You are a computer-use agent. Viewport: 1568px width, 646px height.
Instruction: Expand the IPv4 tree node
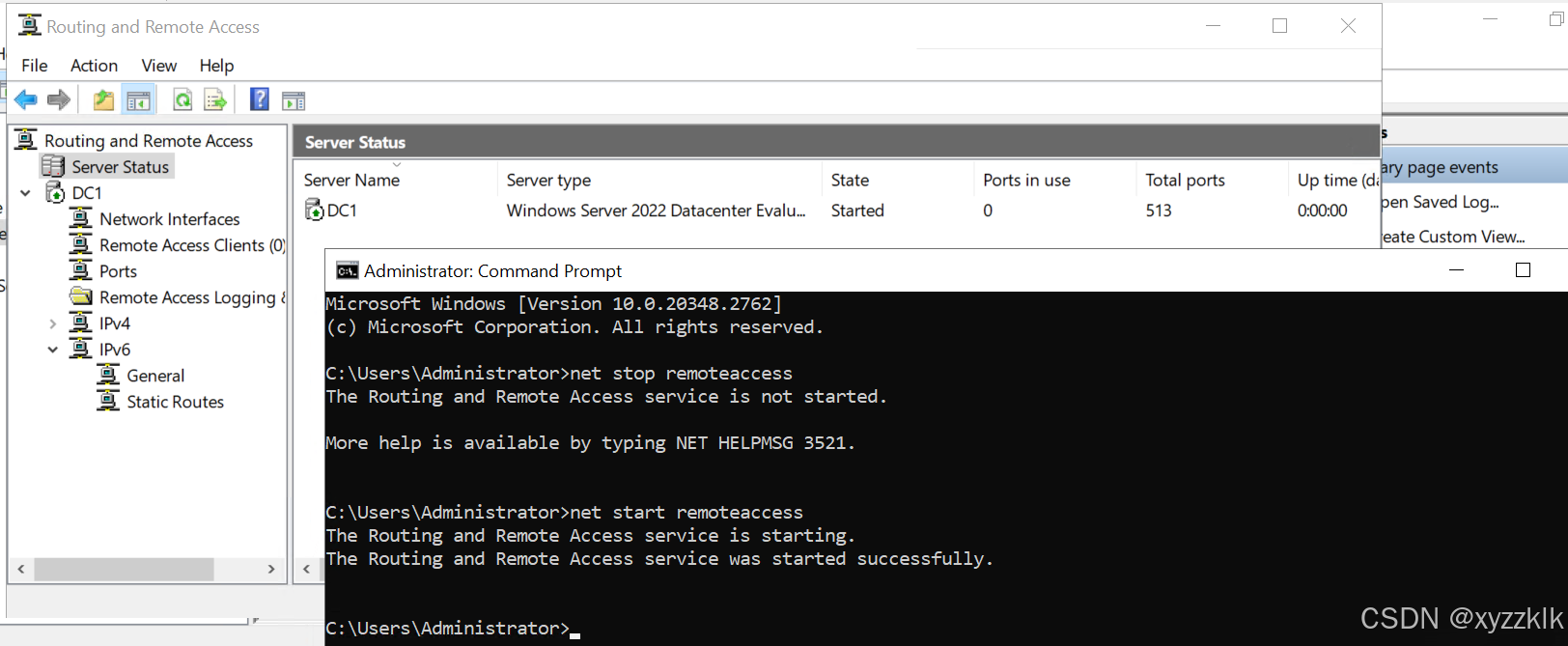click(53, 323)
